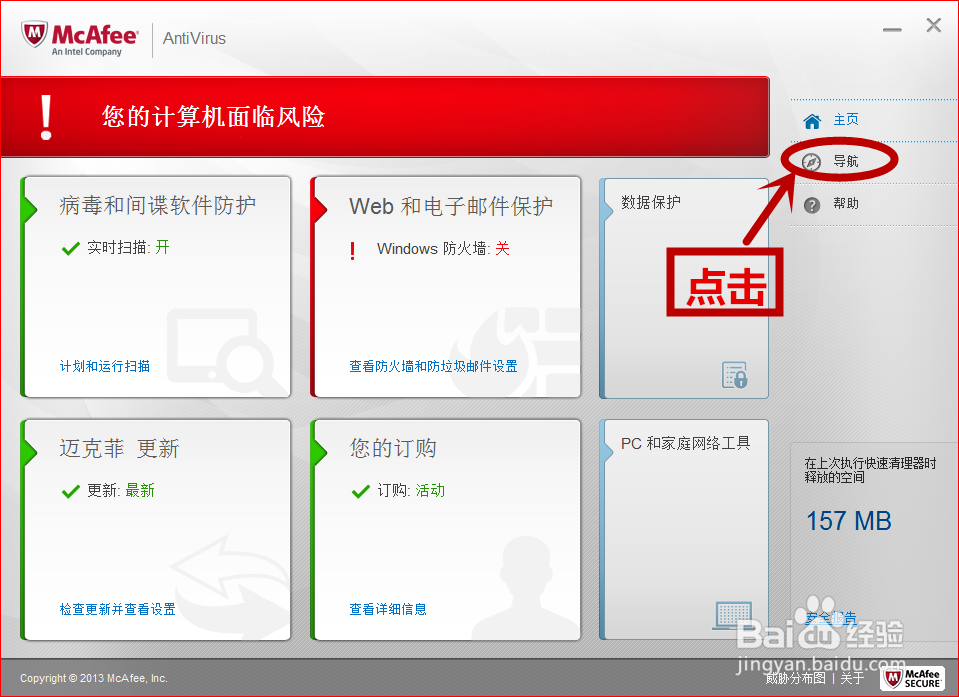Click the green checkmark beside 实时扫描
This screenshot has width=959, height=697.
pos(71,248)
